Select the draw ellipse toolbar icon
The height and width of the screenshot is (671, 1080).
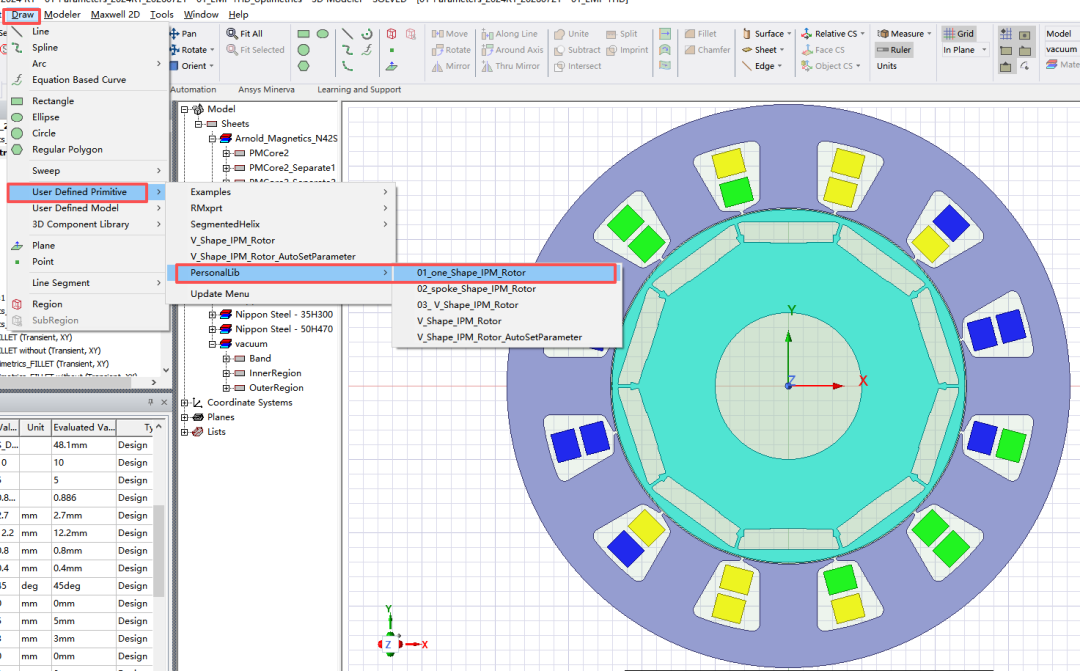pyautogui.click(x=322, y=34)
